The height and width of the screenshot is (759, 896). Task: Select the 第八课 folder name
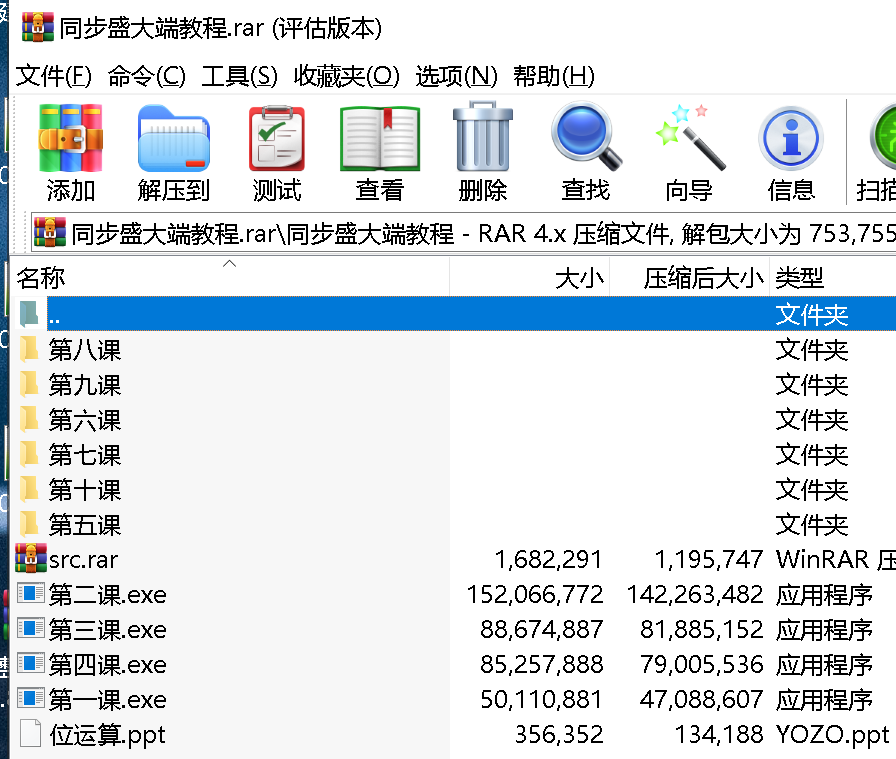85,350
